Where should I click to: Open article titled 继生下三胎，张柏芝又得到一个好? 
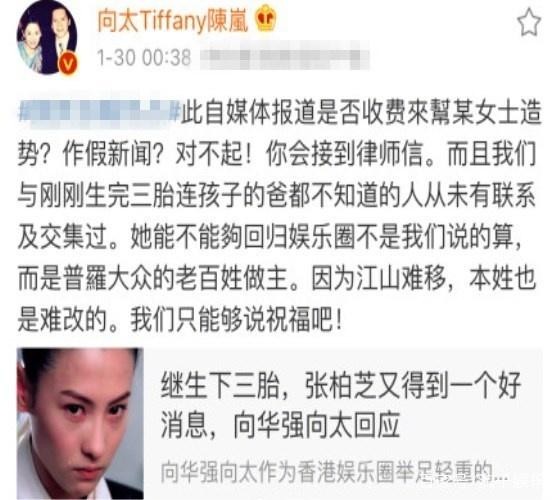340,385
